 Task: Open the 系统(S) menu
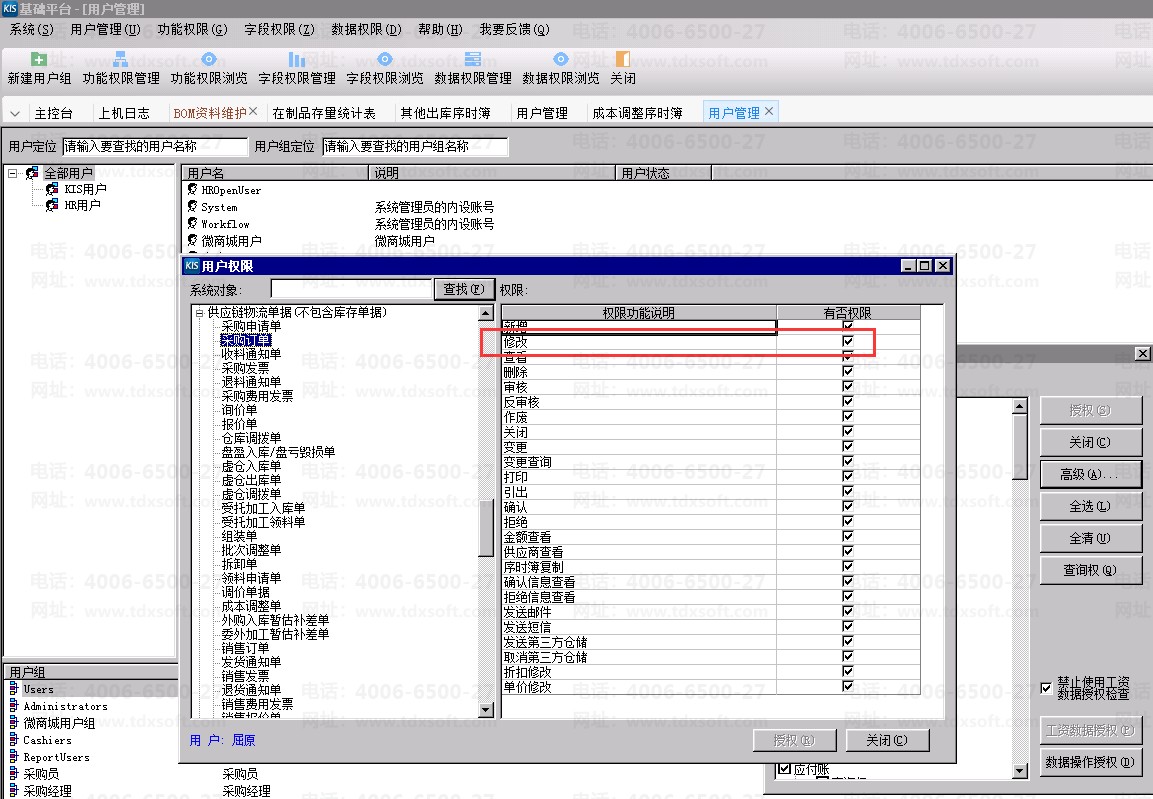(x=32, y=29)
